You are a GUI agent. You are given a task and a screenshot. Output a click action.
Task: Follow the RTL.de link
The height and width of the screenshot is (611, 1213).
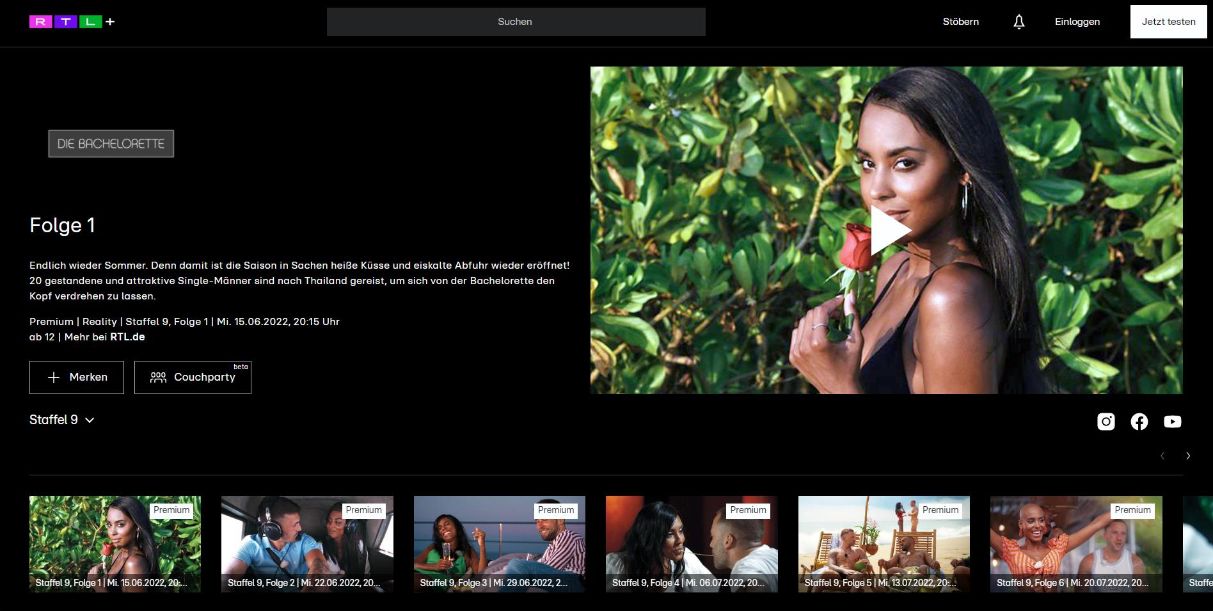(127, 337)
